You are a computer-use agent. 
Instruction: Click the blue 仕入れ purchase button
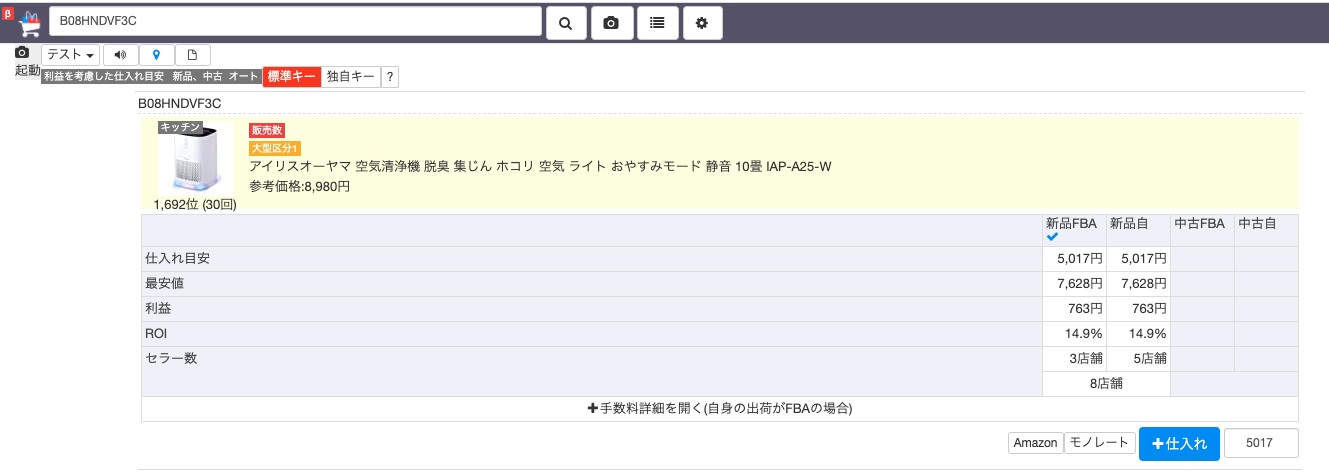pos(1179,443)
